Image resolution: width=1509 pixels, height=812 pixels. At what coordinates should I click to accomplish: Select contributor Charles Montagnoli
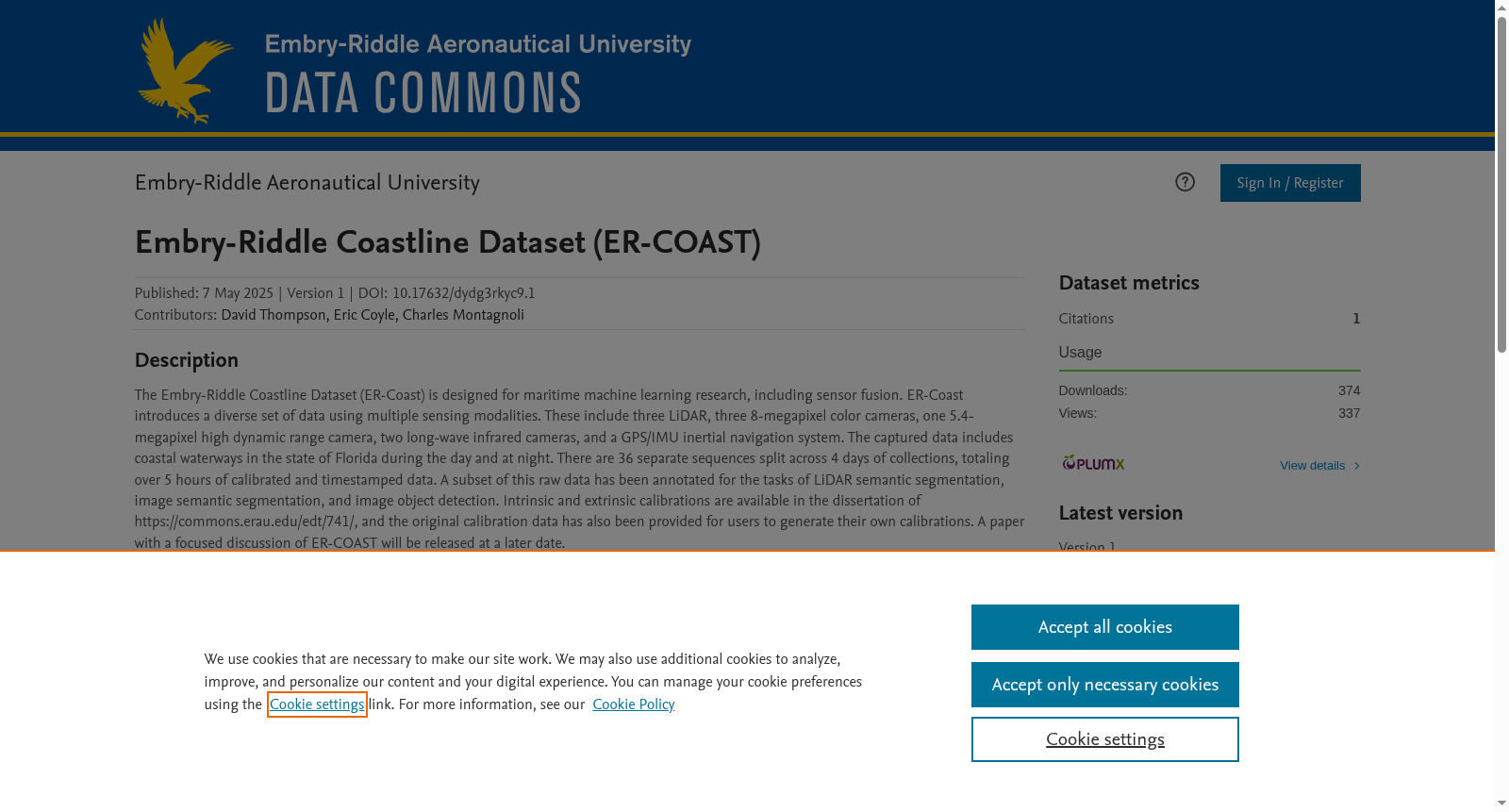click(x=463, y=315)
